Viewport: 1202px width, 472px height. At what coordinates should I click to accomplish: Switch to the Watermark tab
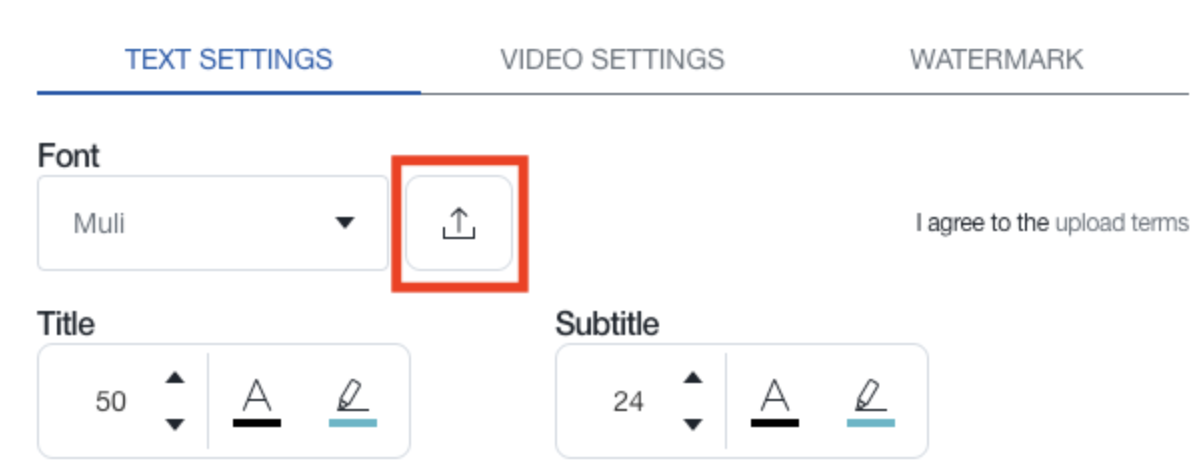pos(996,59)
